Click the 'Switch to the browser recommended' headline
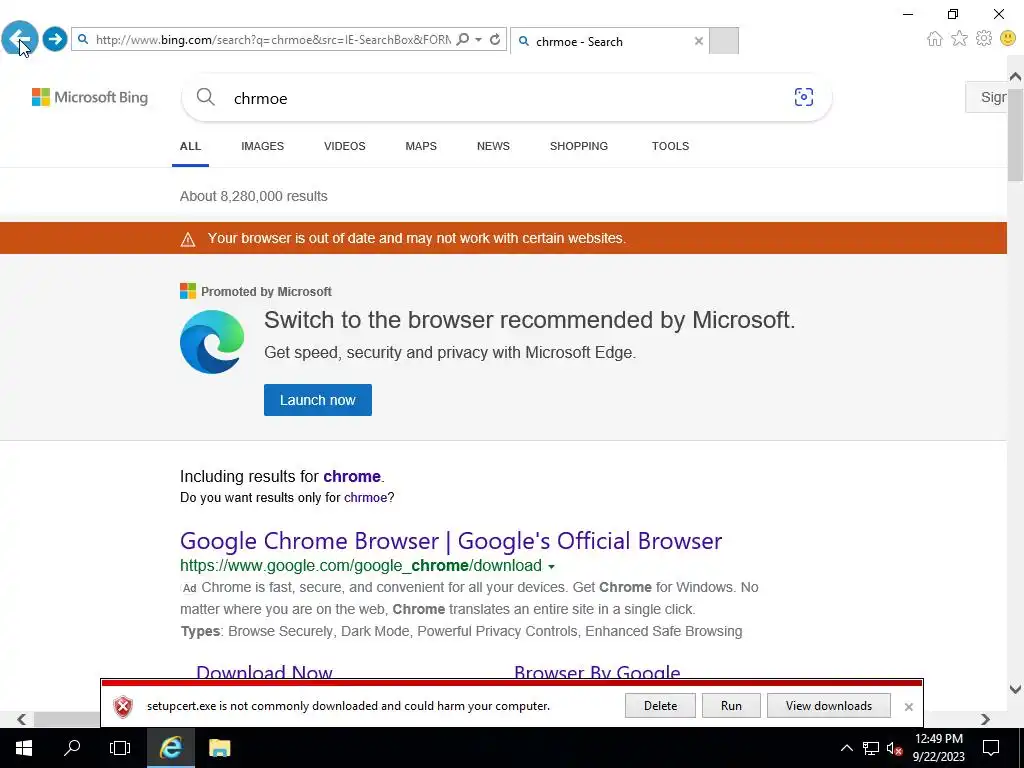This screenshot has height=768, width=1024. tap(530, 320)
